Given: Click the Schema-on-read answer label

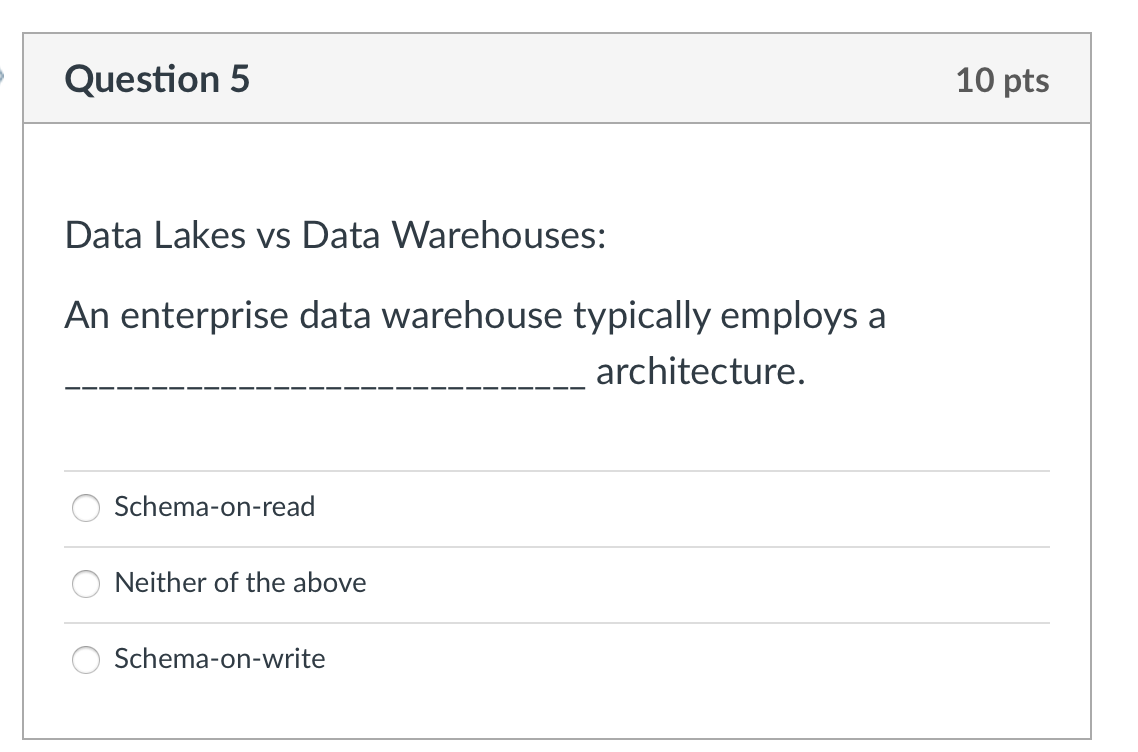Looking at the screenshot, I should tap(215, 507).
